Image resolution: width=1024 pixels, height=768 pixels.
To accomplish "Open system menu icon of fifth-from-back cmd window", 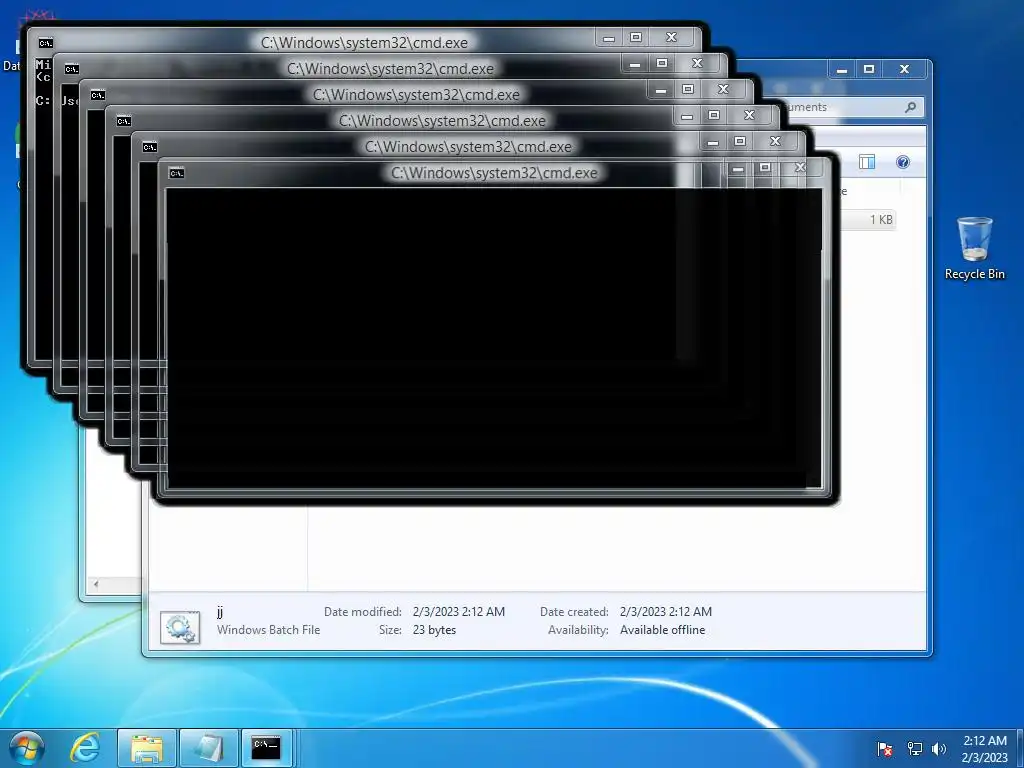I will [150, 148].
